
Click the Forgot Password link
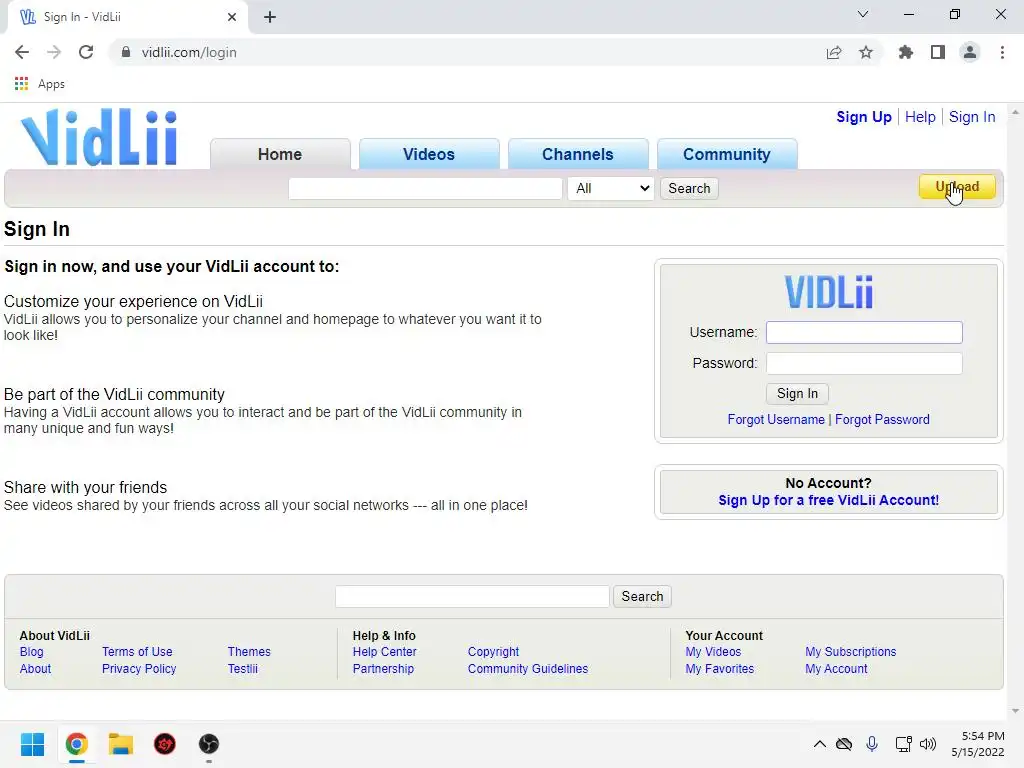pos(882,419)
